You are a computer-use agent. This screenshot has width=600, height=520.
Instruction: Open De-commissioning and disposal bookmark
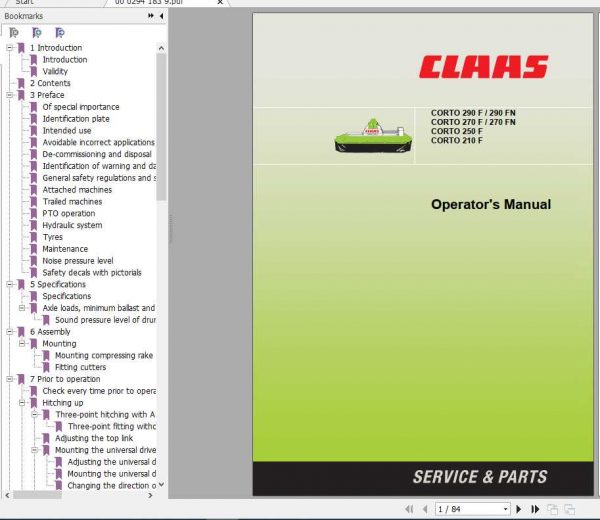(97, 155)
